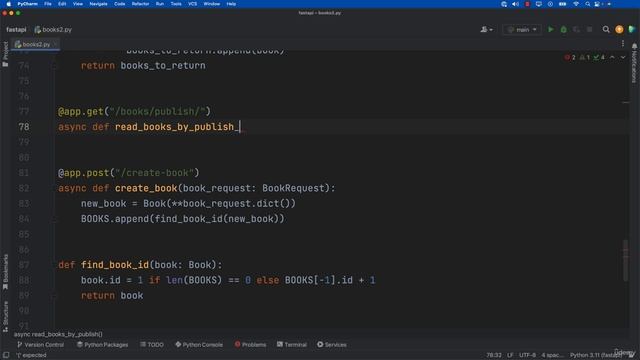
Task: Open the Code menu
Action: click(x=120, y=4)
